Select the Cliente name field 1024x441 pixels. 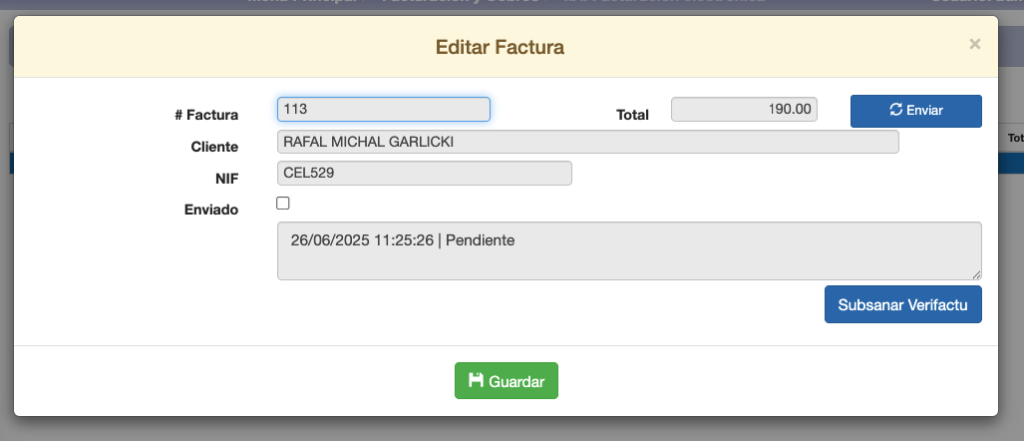587,142
